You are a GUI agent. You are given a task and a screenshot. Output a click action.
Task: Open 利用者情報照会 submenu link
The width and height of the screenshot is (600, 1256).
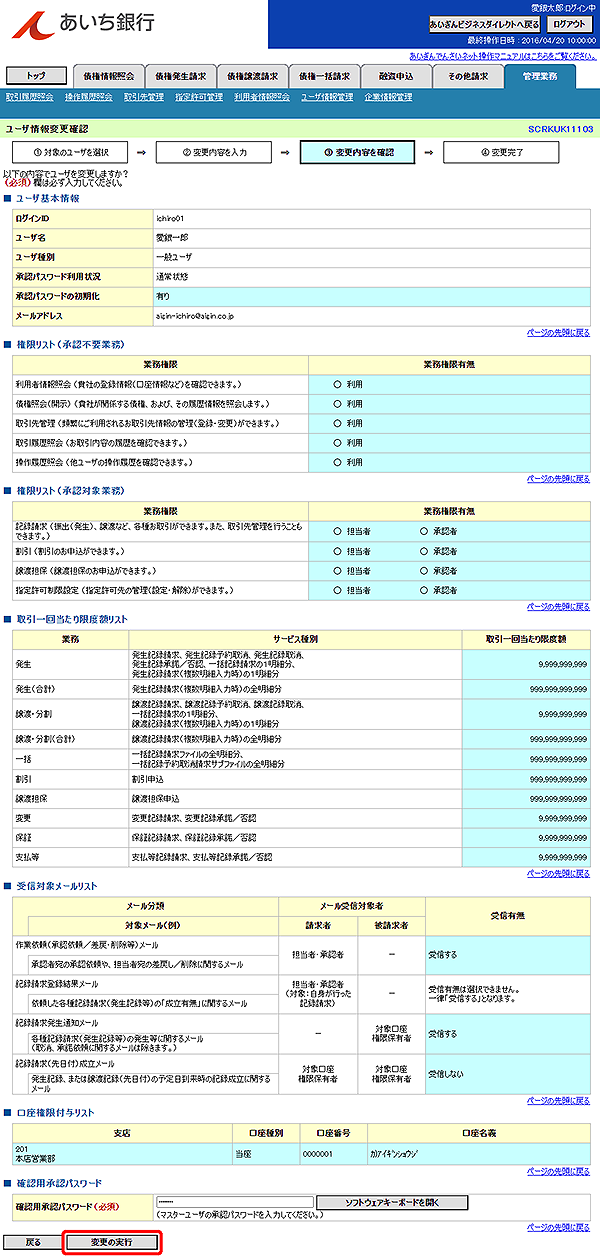point(262,97)
